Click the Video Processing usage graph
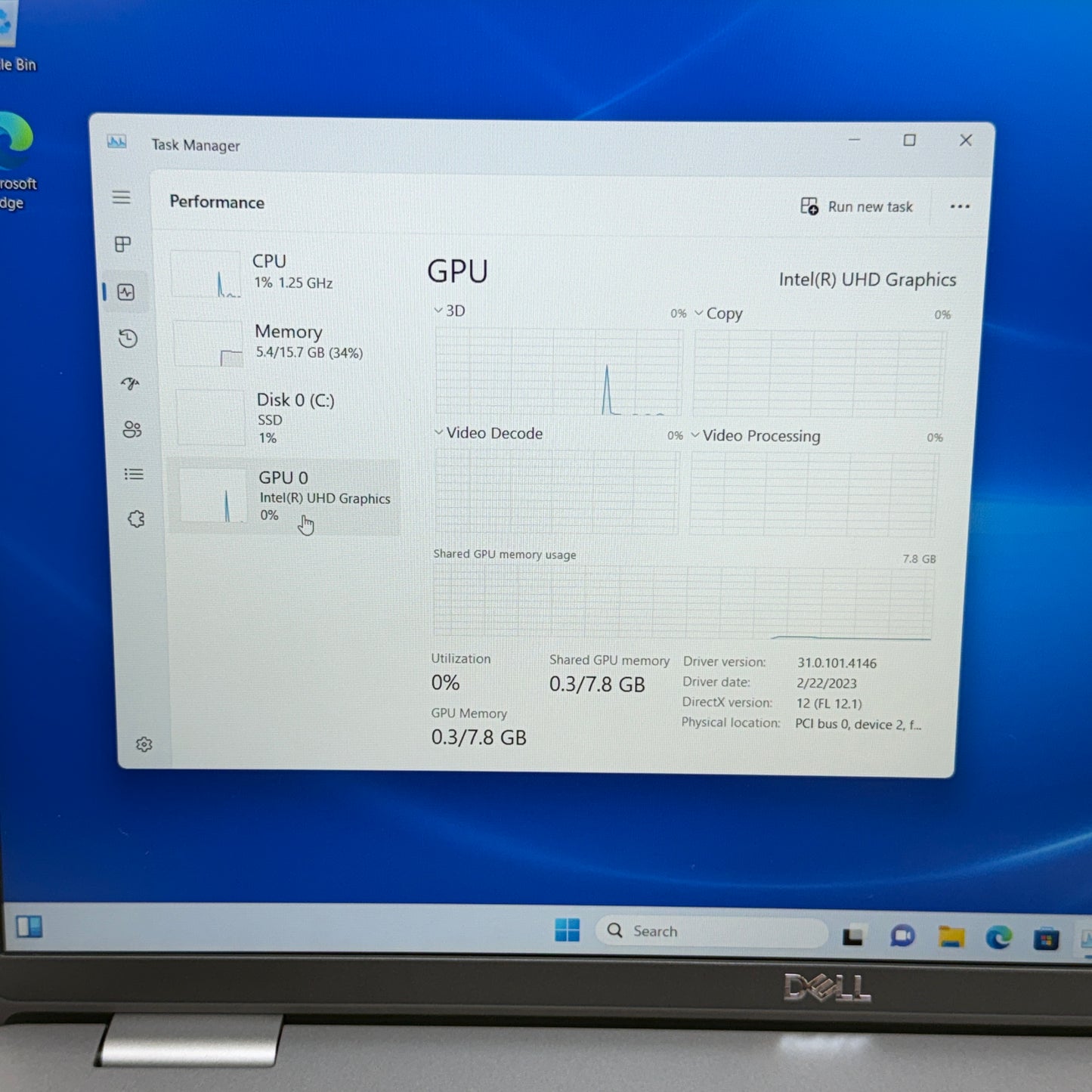 click(814, 495)
